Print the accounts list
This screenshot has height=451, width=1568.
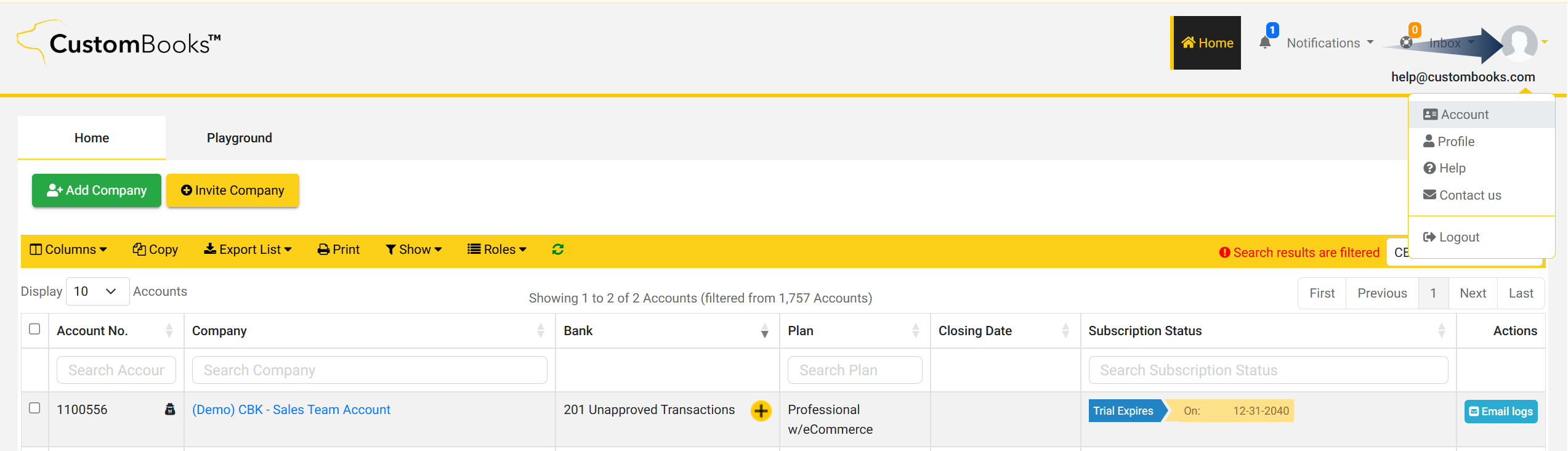coord(339,250)
